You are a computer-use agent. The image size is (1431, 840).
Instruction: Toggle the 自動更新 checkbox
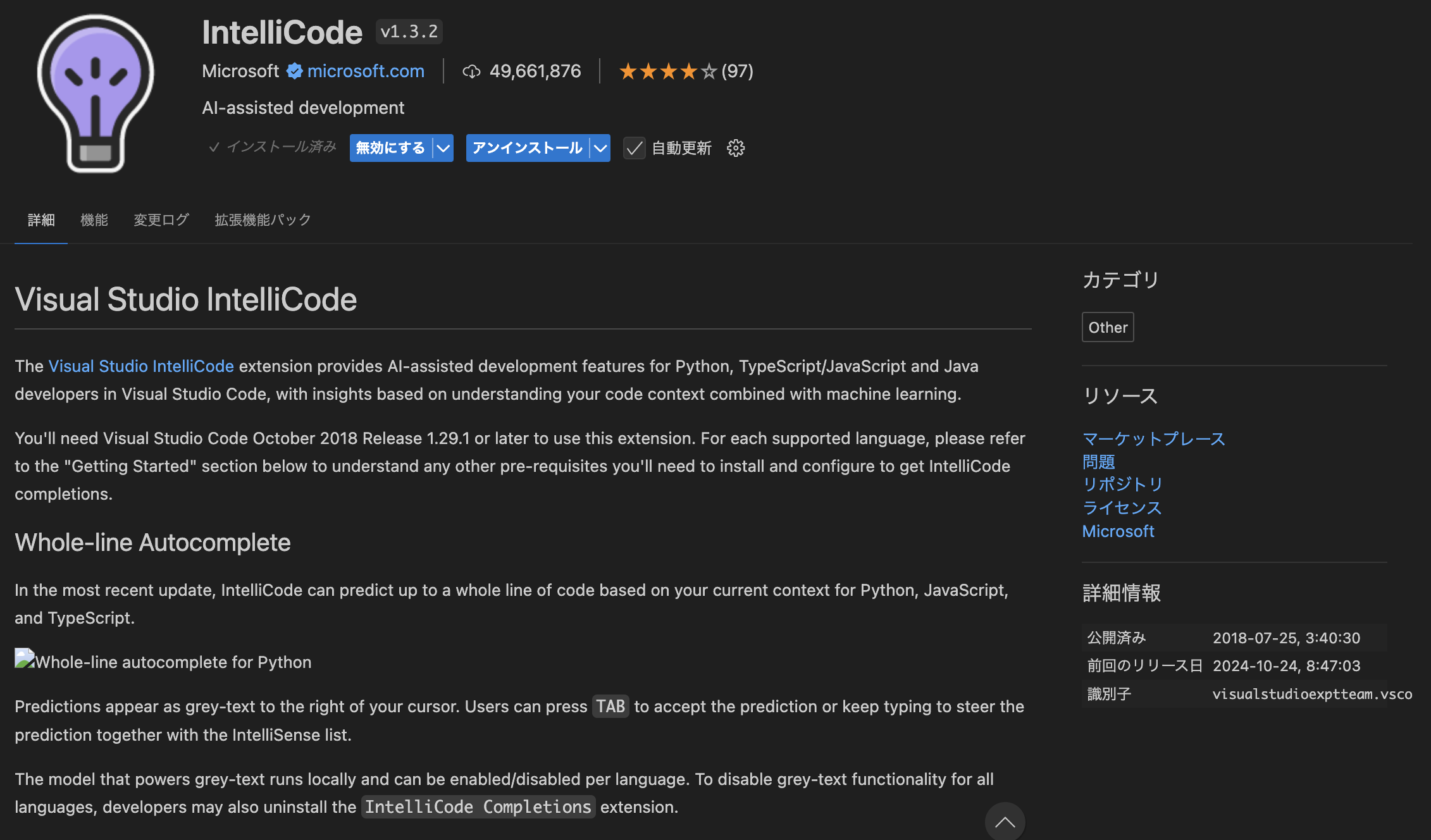(x=634, y=148)
